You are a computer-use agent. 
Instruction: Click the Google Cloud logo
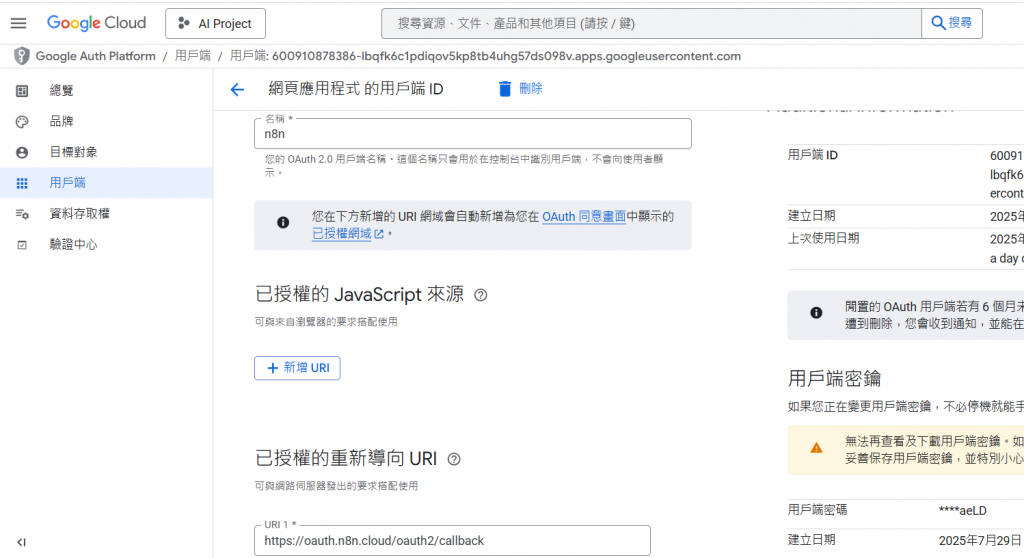(x=97, y=23)
